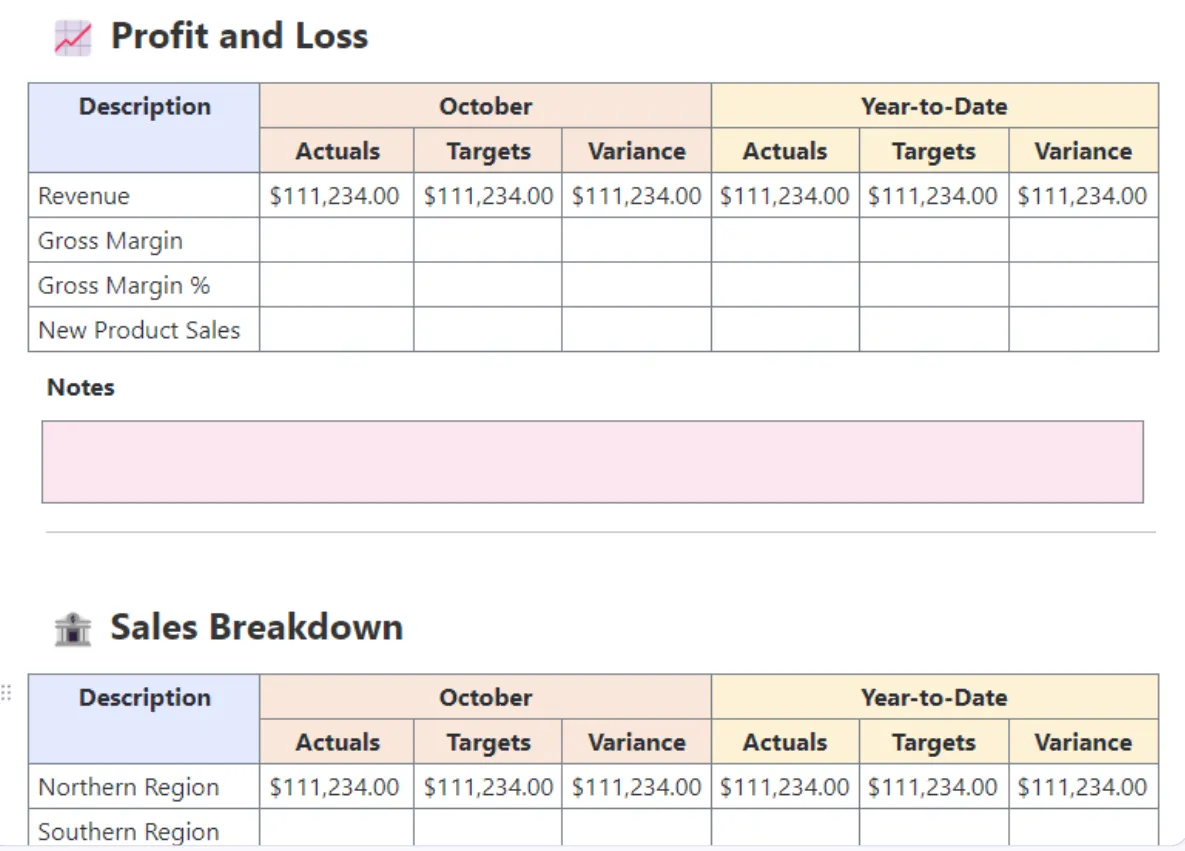Select New Product Sales Year-to-Date Targets cell
Viewport: 1185px width, 851px height.
[934, 330]
